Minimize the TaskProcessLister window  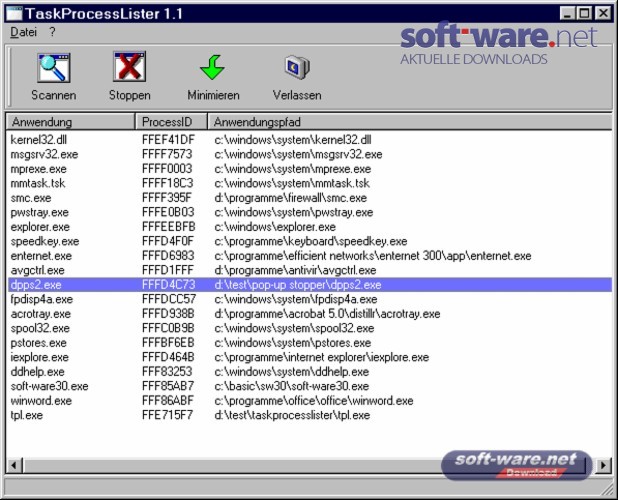pyautogui.click(x=568, y=14)
